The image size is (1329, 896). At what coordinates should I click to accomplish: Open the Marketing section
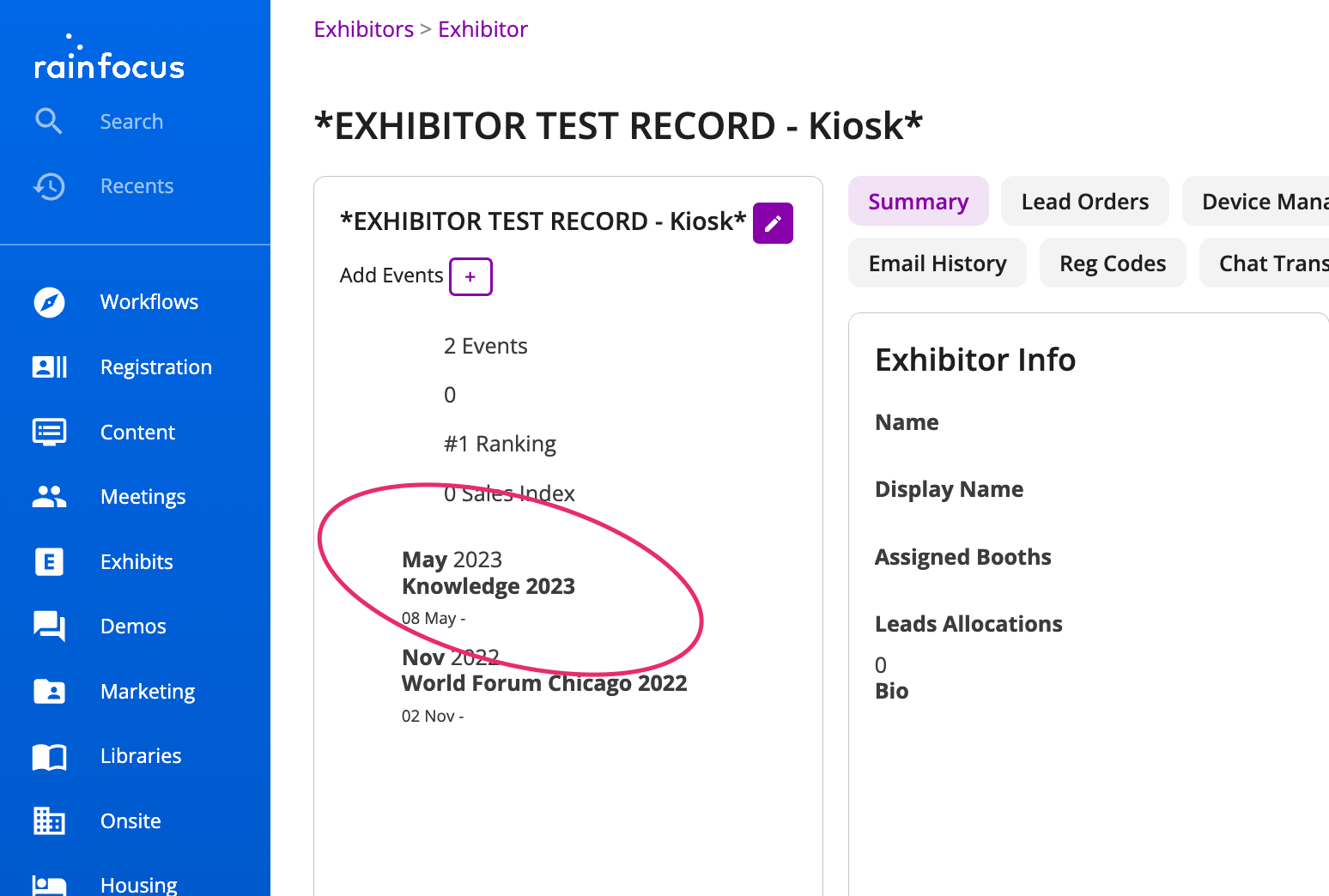tap(148, 692)
